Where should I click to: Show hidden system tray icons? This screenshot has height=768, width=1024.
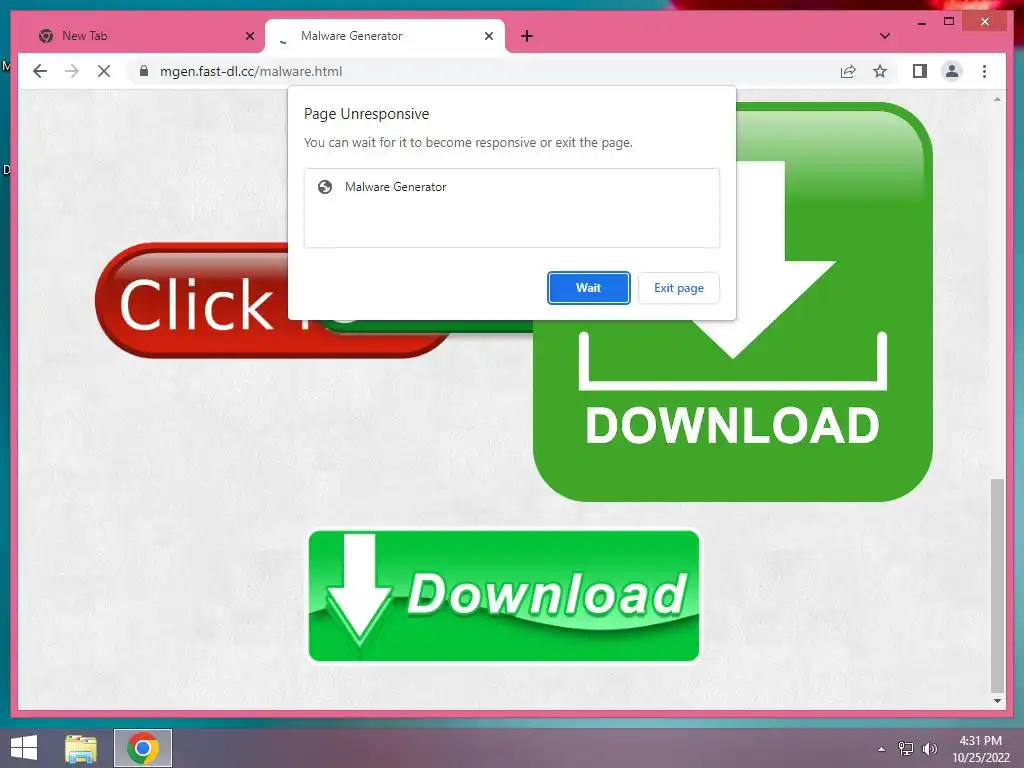tap(882, 749)
